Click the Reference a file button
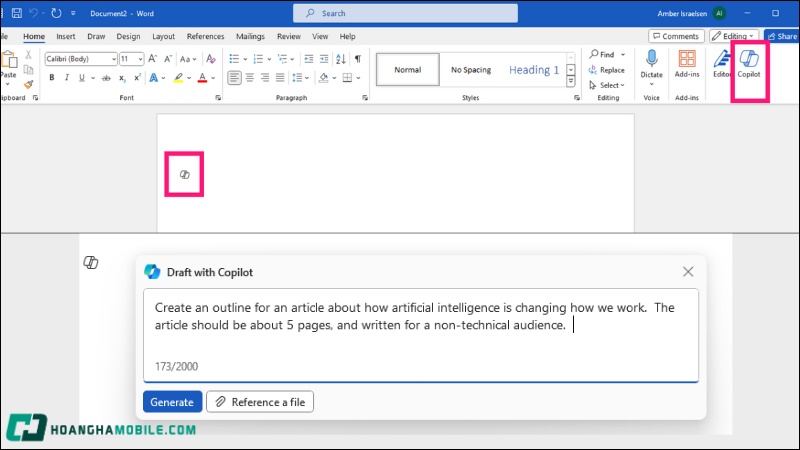Viewport: 800px width, 450px height. click(260, 402)
